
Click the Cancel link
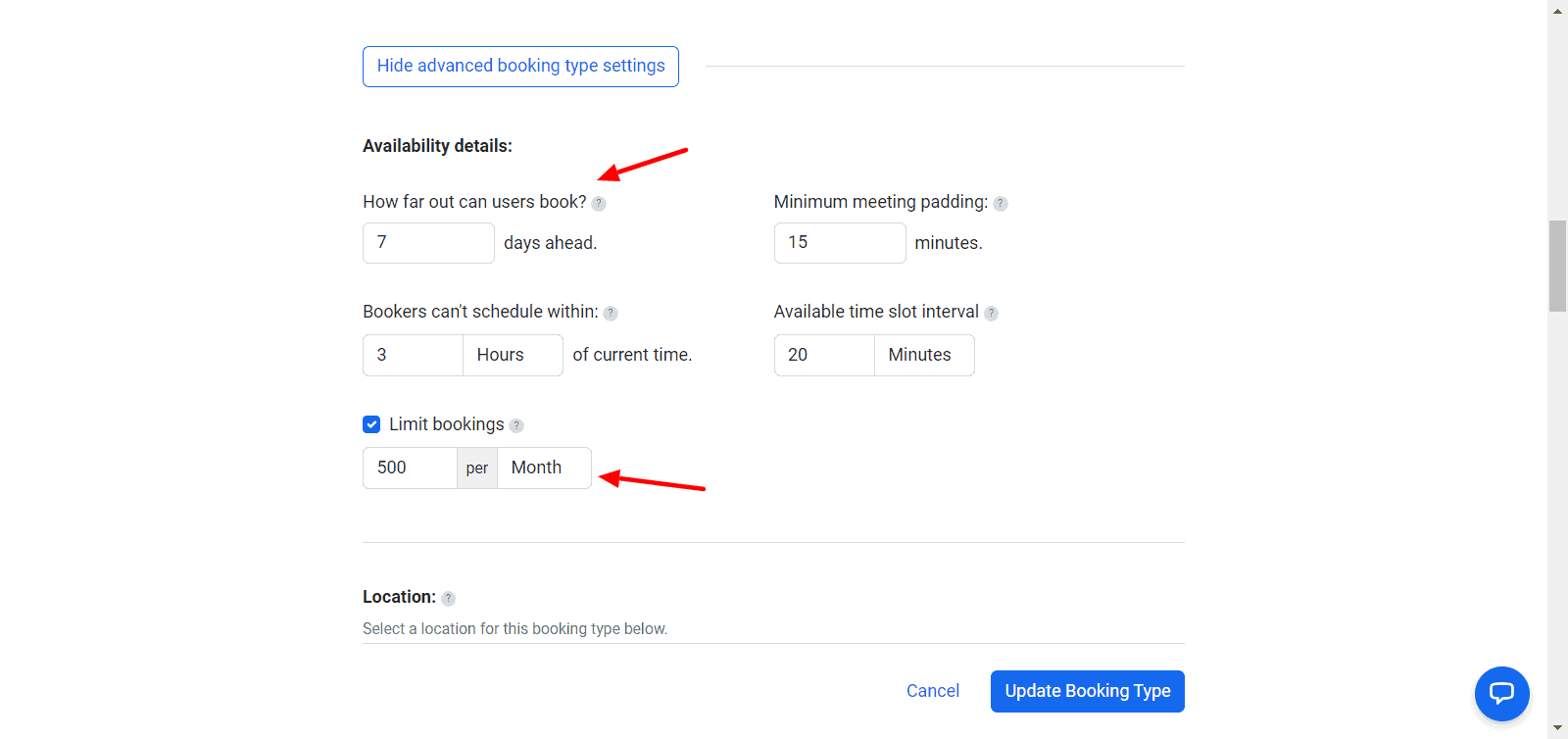pyautogui.click(x=932, y=691)
